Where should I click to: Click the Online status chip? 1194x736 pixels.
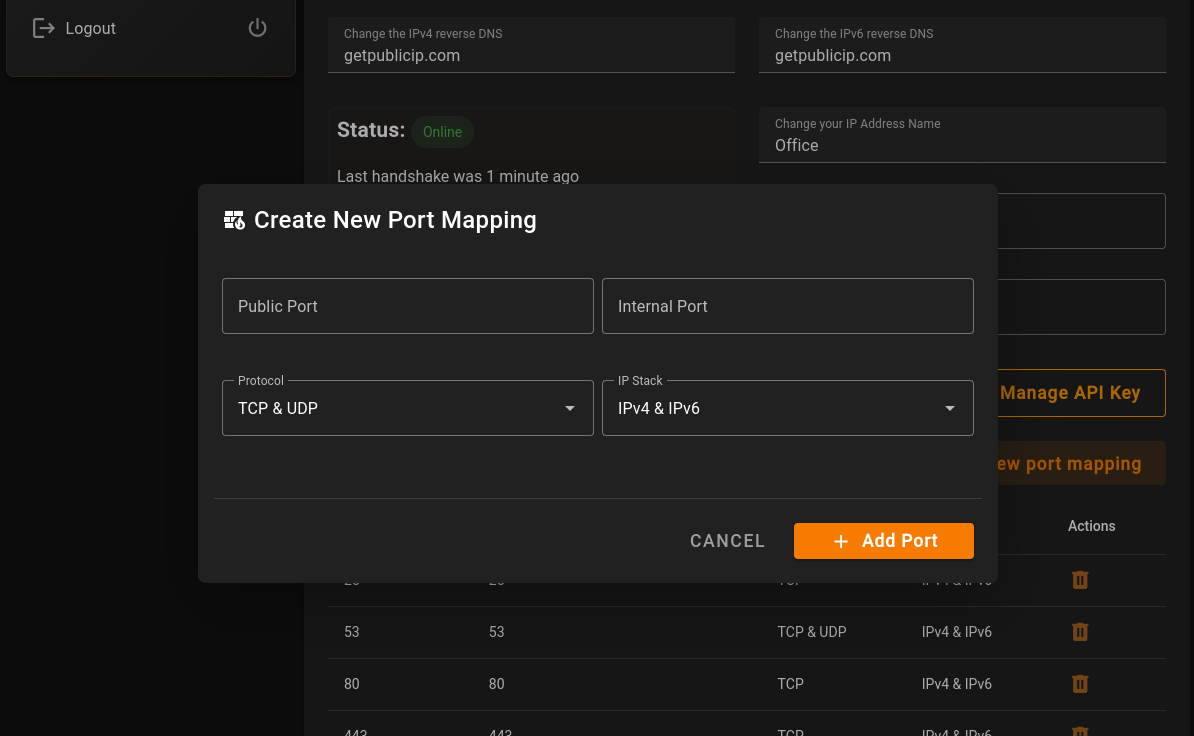pos(442,132)
